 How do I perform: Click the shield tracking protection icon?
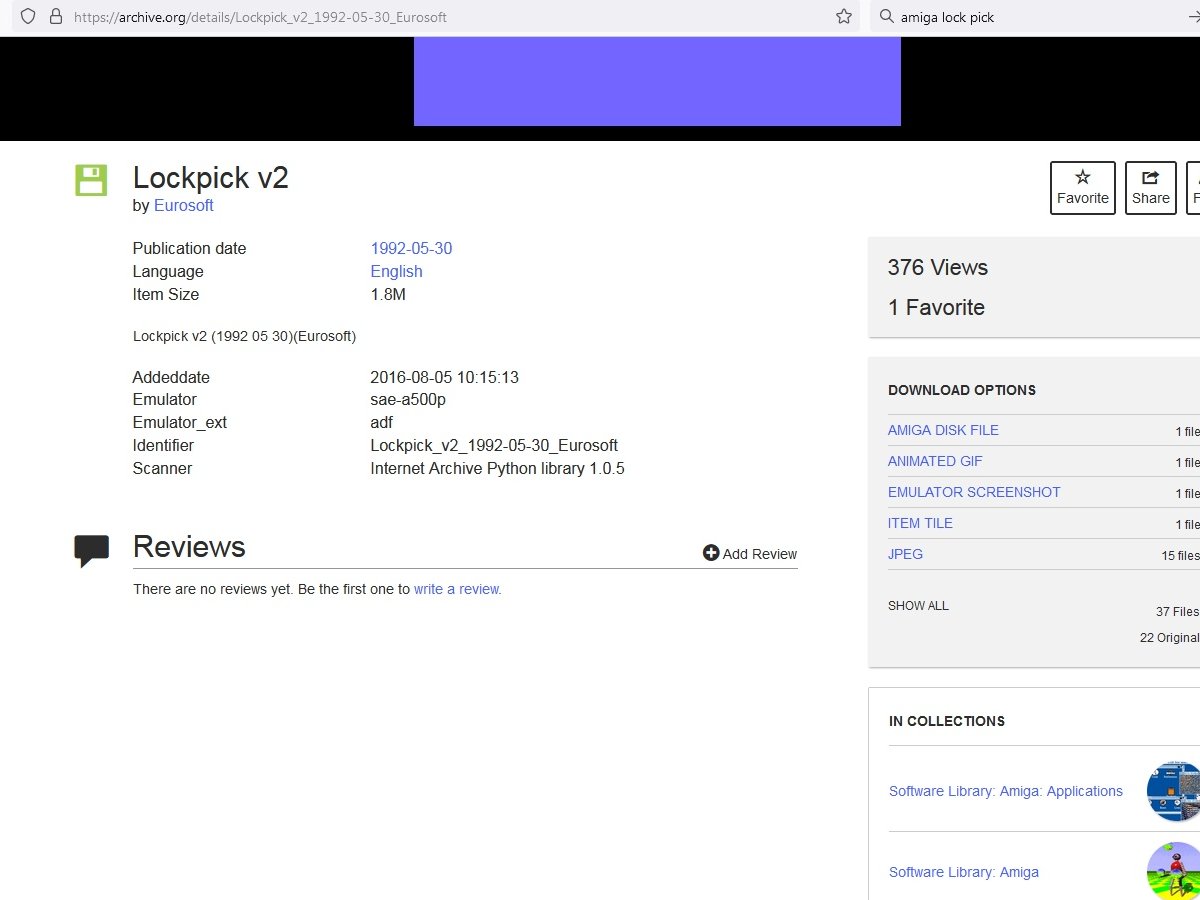[x=28, y=16]
